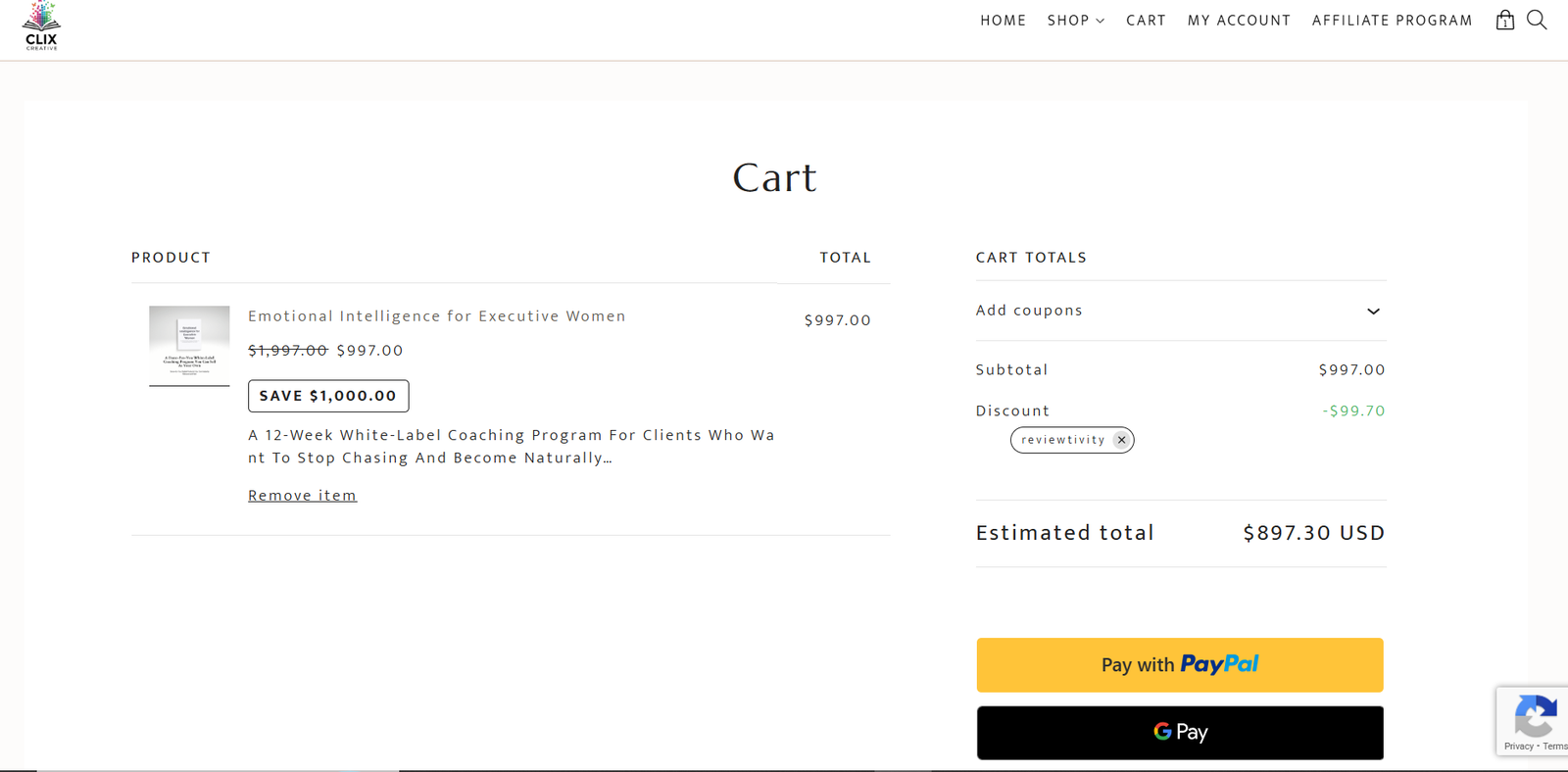Expand the Add coupons section
The width and height of the screenshot is (1568, 772).
click(x=1180, y=311)
